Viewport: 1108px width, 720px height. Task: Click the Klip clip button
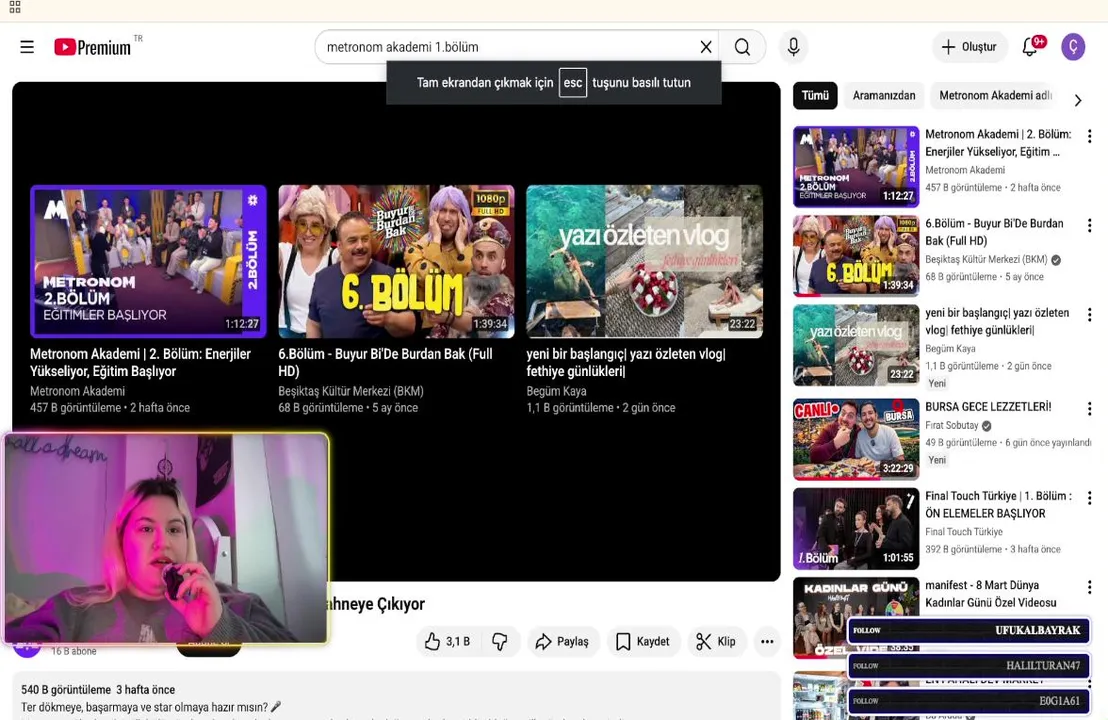point(717,642)
